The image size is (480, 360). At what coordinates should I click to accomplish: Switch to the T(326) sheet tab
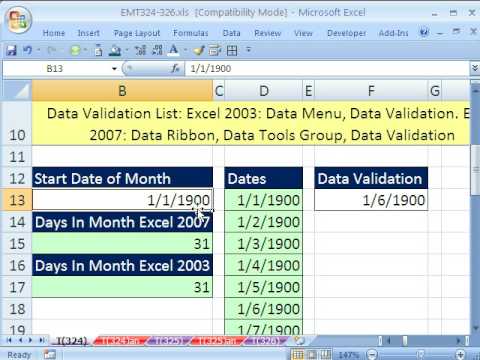tap(265, 341)
